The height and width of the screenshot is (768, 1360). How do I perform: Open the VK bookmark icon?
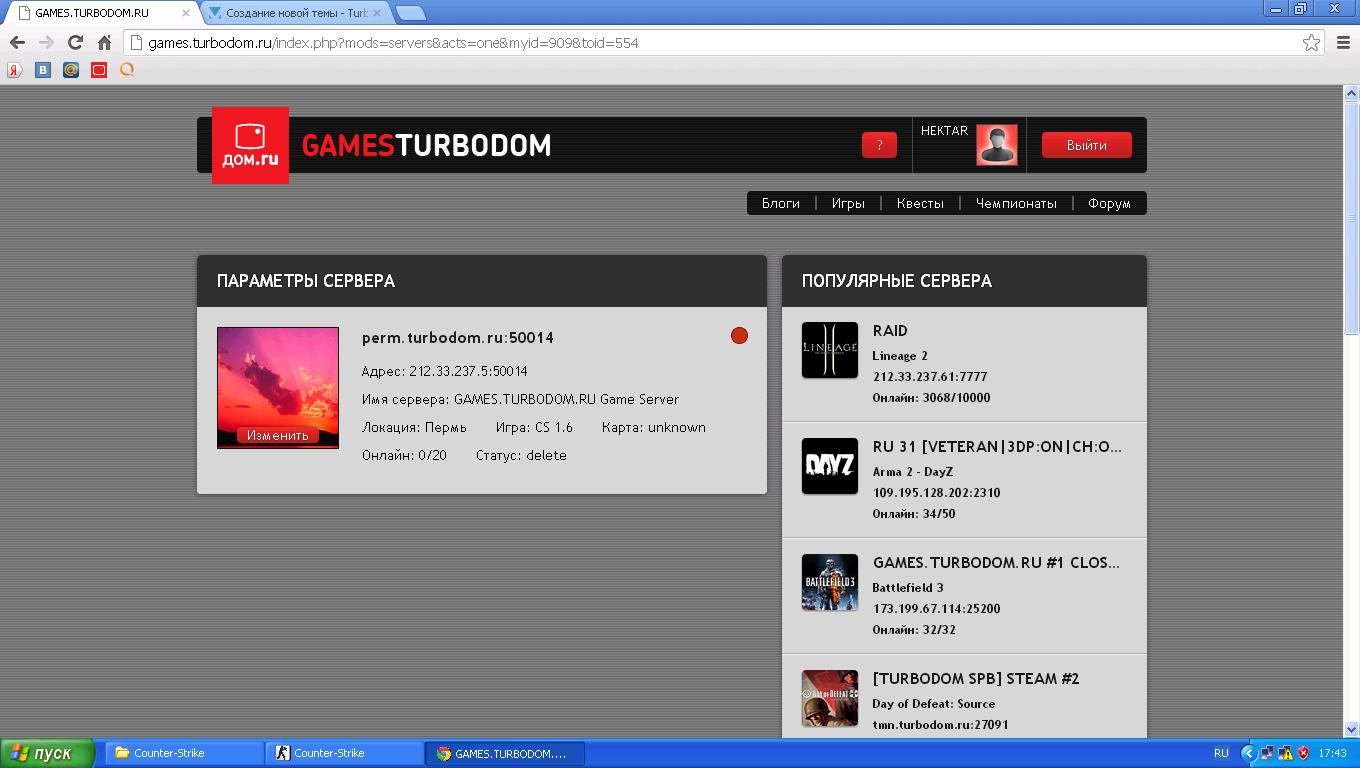tap(43, 70)
